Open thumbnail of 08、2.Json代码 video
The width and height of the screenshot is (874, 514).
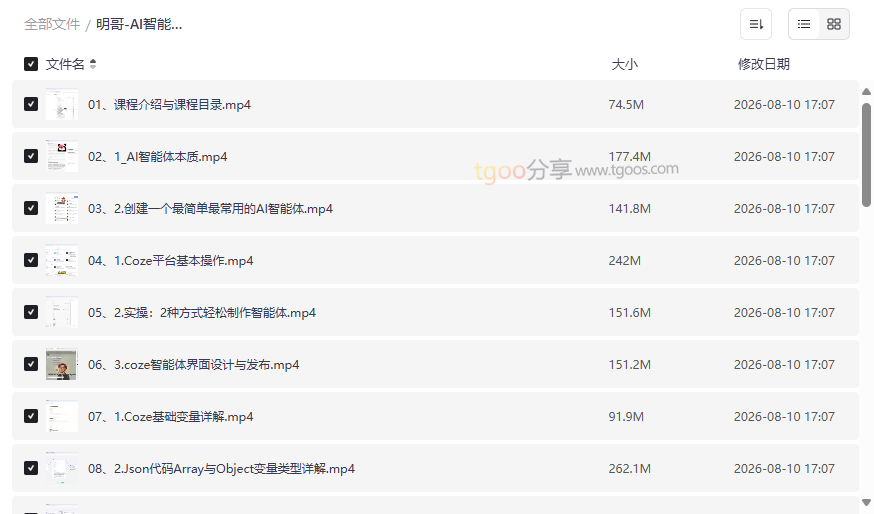pos(62,468)
